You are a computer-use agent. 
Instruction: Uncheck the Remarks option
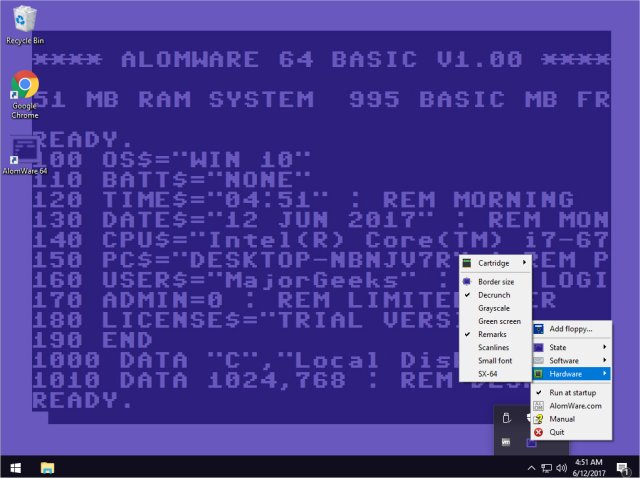coord(495,334)
